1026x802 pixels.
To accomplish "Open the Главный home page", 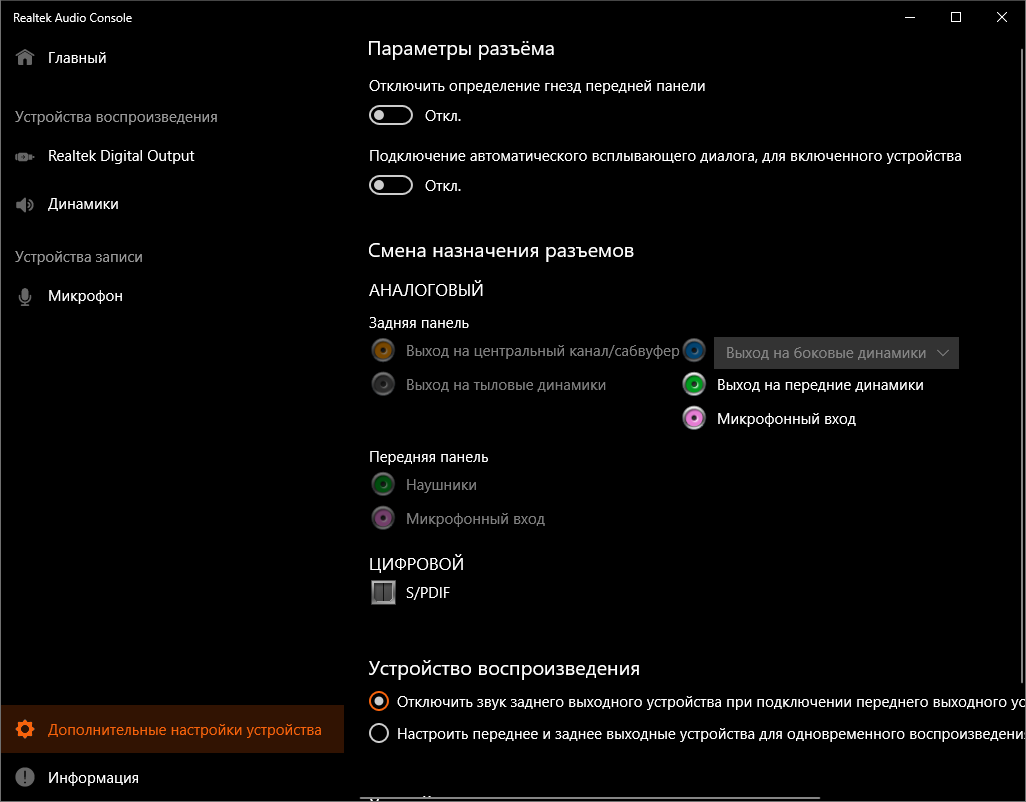I will [x=77, y=58].
